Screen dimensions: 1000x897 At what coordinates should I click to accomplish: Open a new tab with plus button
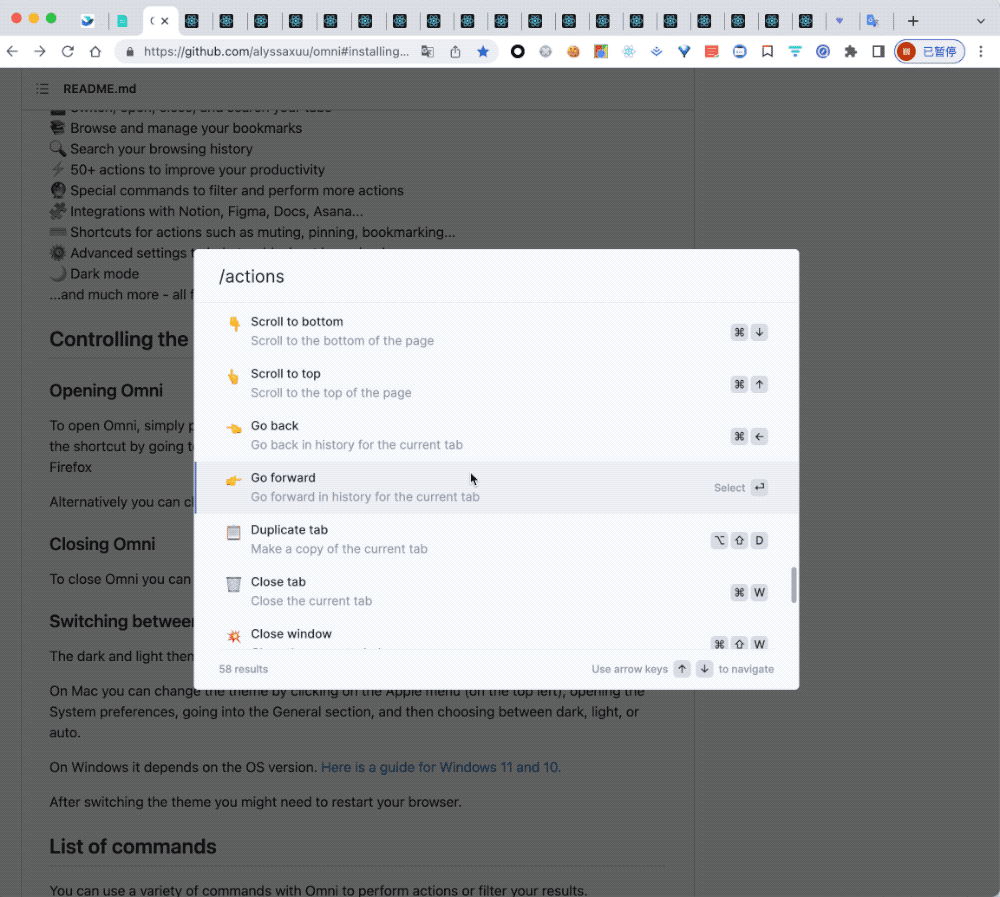pos(912,20)
